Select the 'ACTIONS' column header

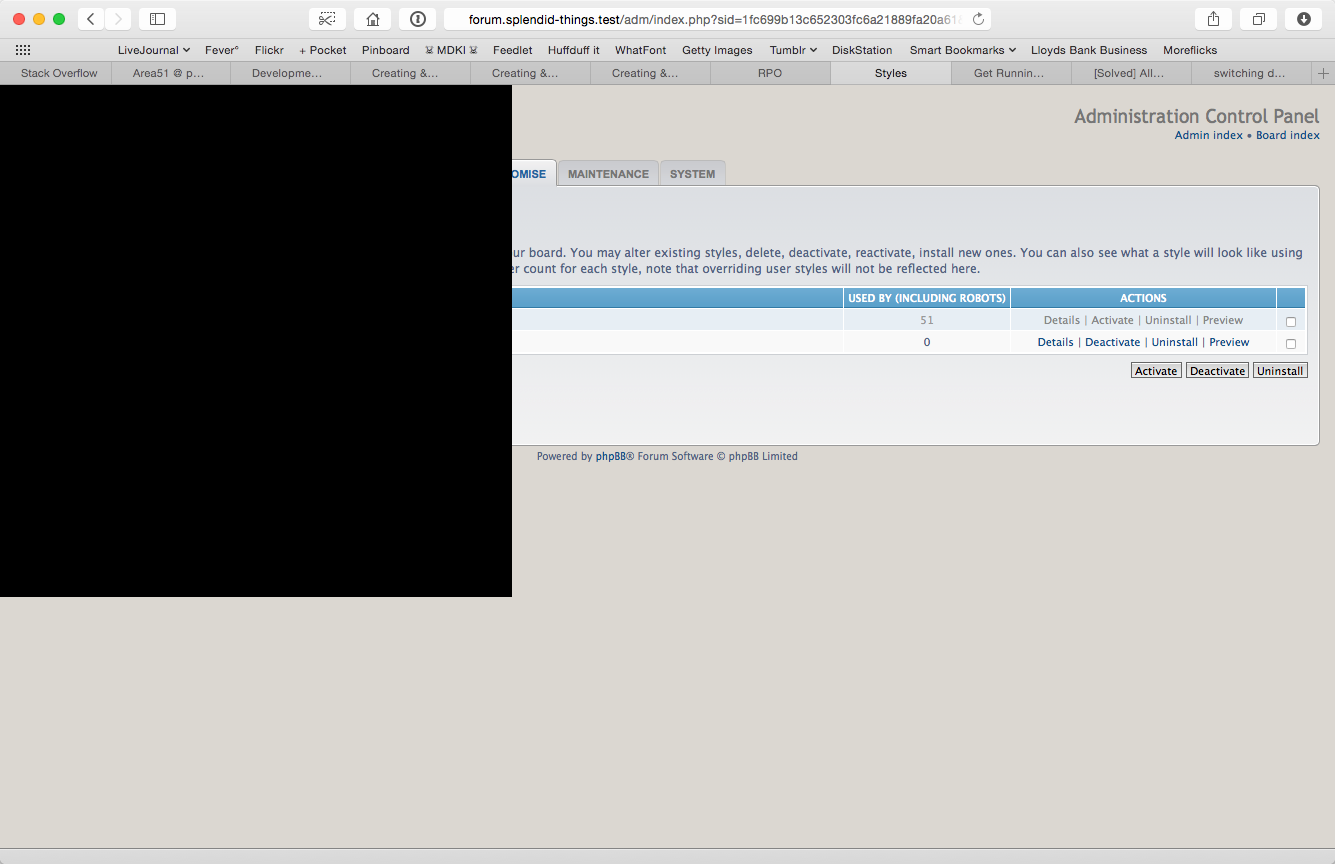pos(1143,298)
